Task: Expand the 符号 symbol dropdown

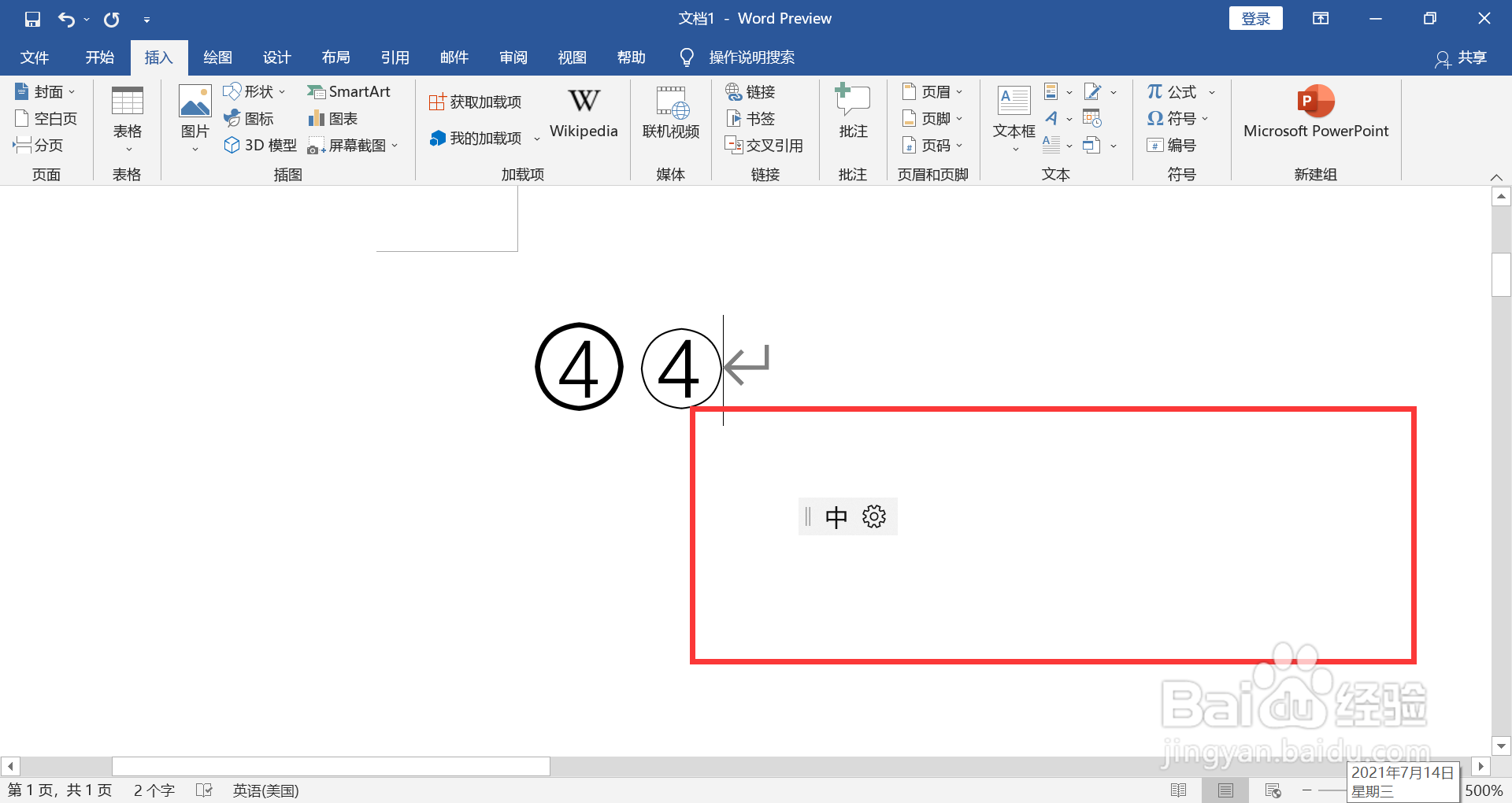Action: point(1206,118)
